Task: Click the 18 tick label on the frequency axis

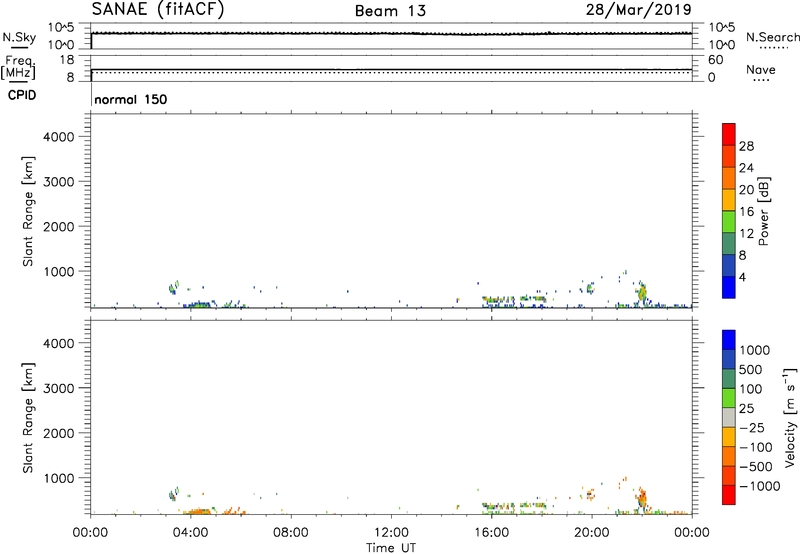Action: point(67,60)
